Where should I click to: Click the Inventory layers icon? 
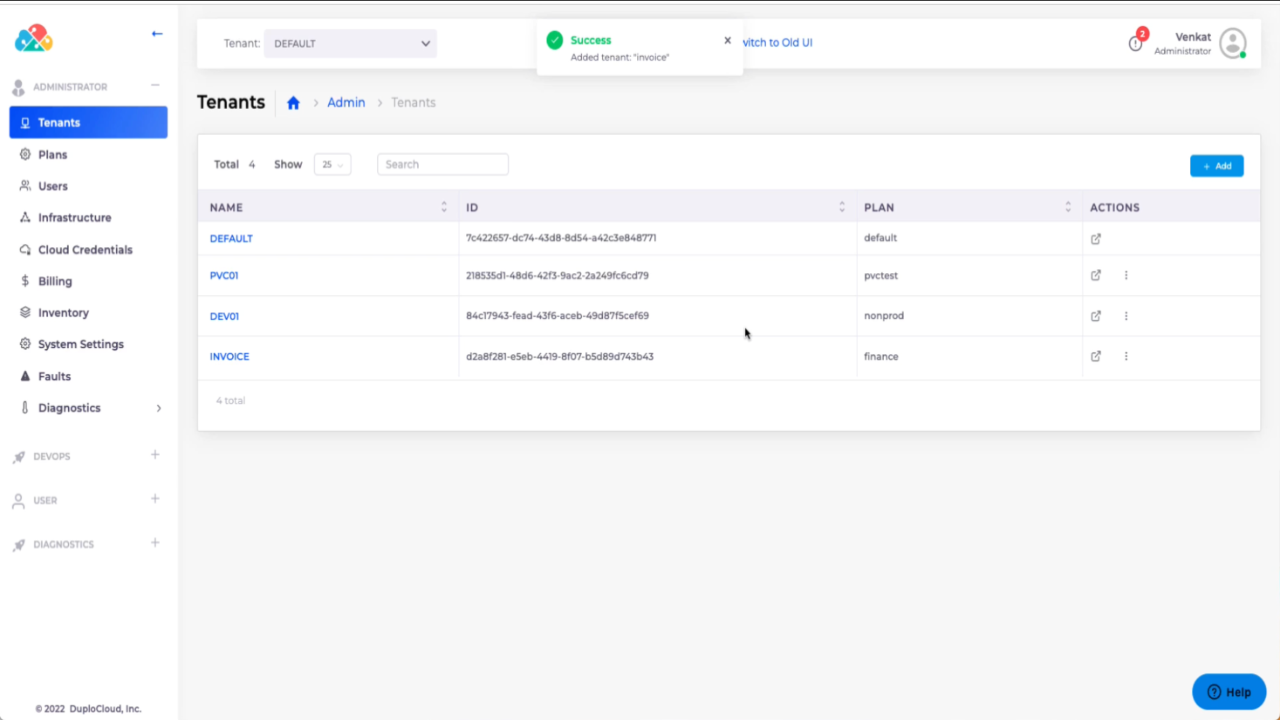pyautogui.click(x=26, y=313)
